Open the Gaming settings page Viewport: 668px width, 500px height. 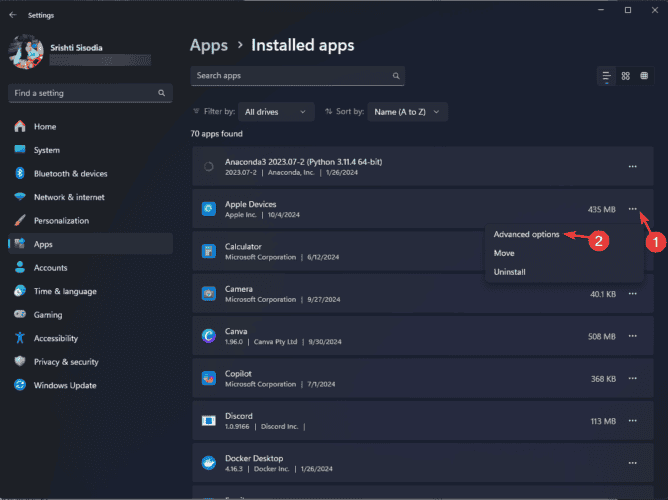tap(90, 315)
